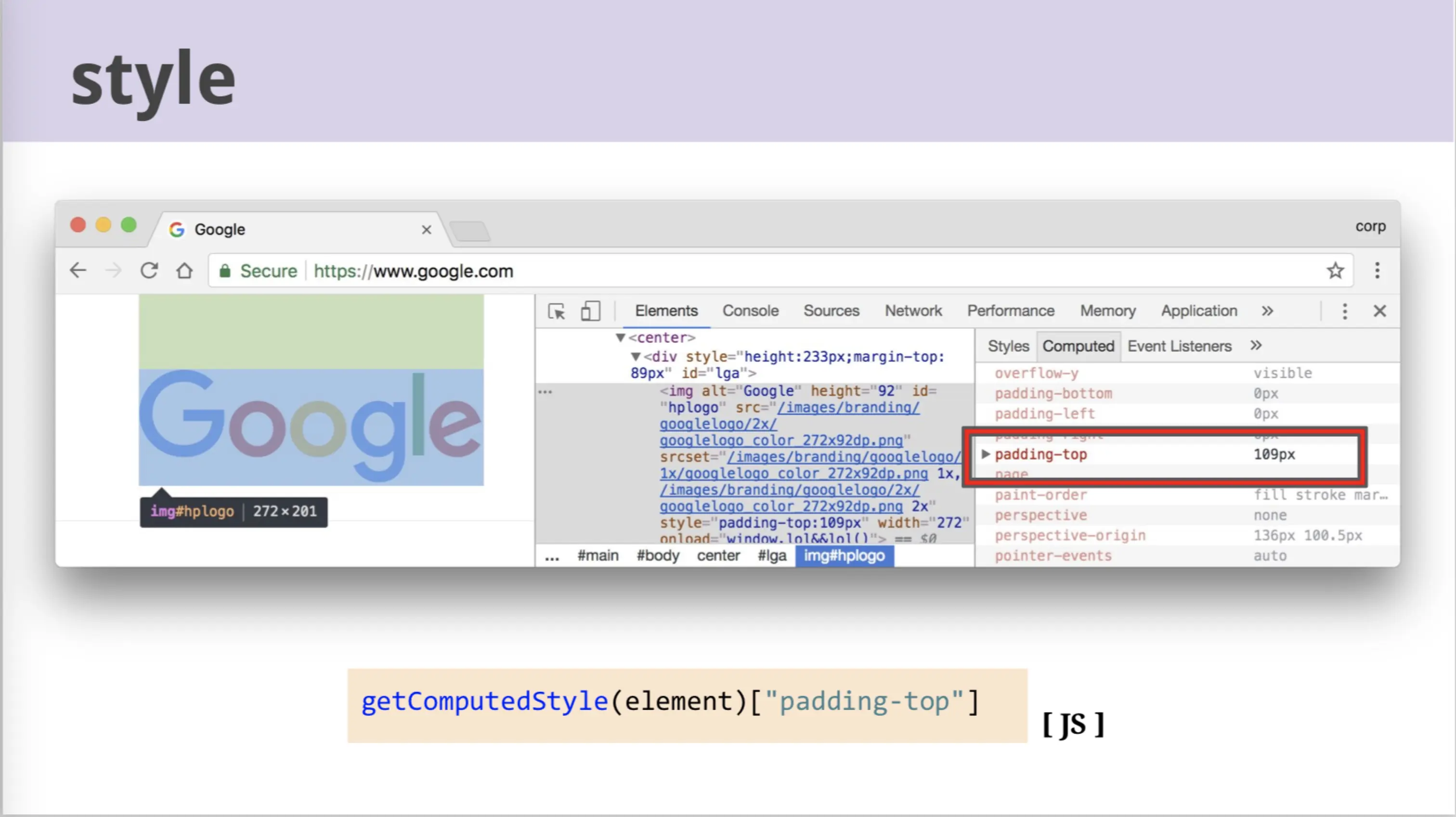Select the Computed pane tab
The image size is (1456, 817).
point(1079,346)
